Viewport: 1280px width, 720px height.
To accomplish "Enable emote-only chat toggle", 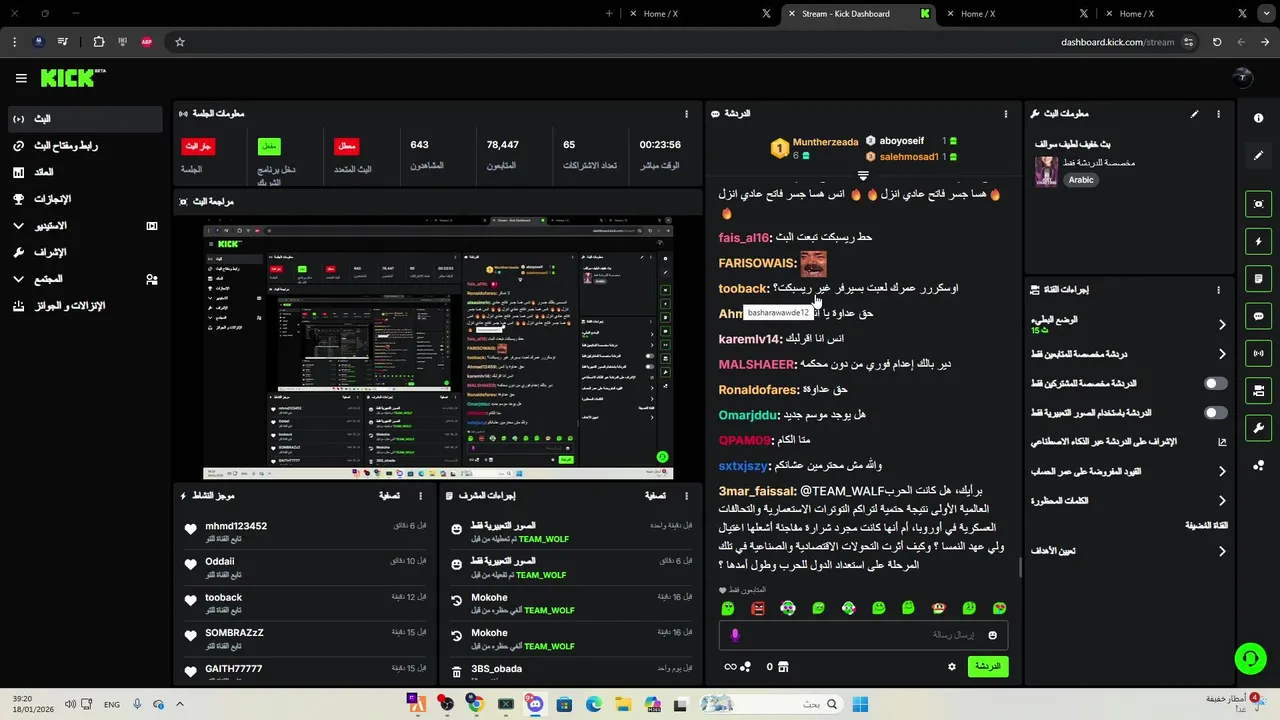I will pyautogui.click(x=1215, y=413).
